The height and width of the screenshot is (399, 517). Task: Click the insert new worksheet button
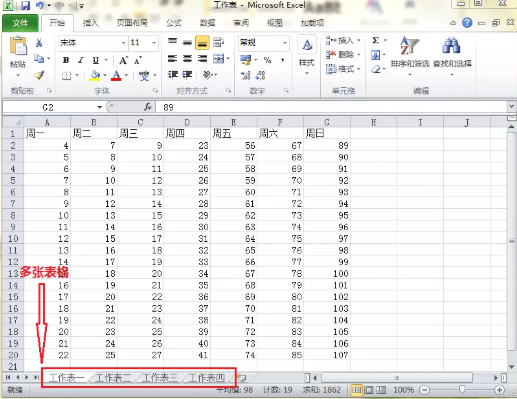tap(242, 378)
